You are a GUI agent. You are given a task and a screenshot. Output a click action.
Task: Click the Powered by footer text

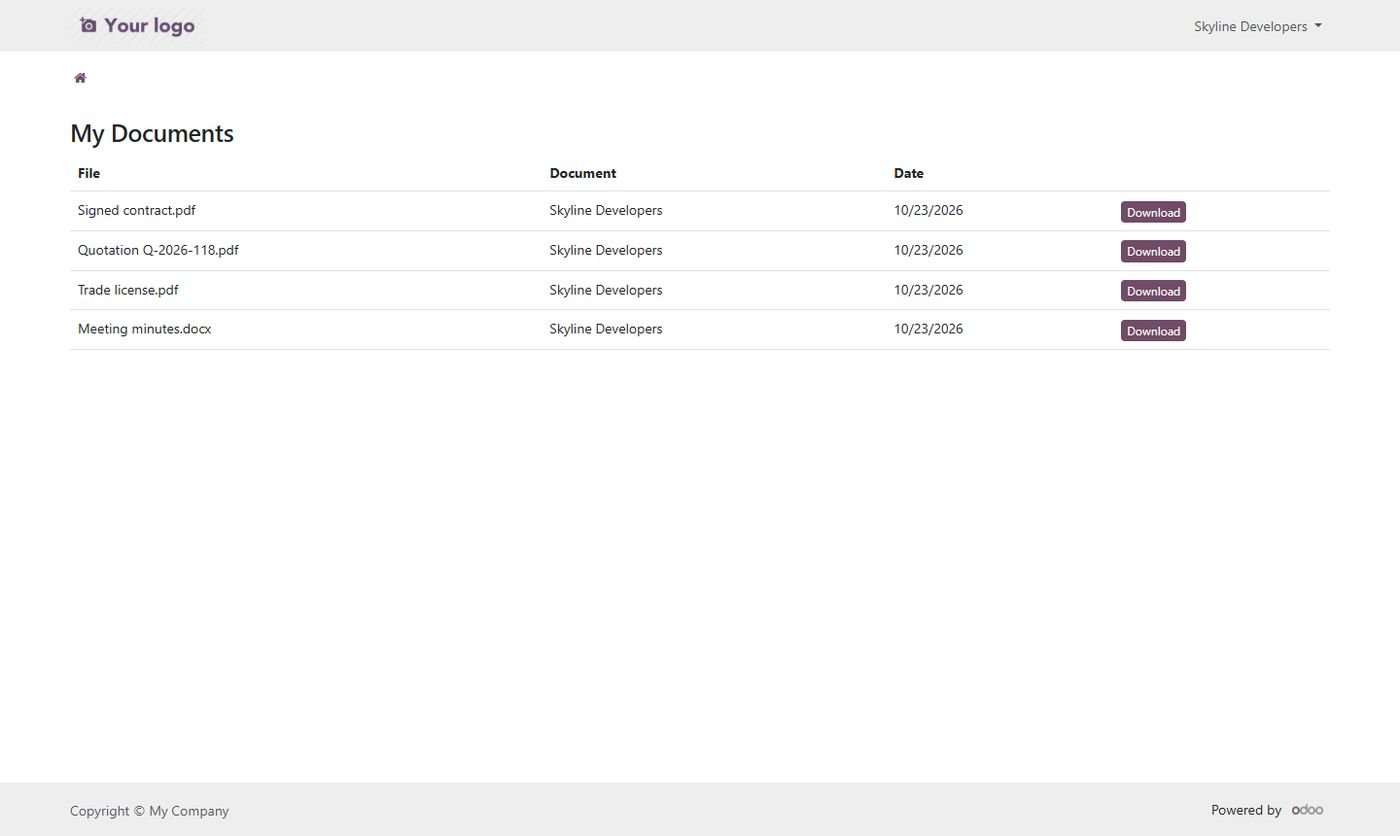click(1246, 810)
